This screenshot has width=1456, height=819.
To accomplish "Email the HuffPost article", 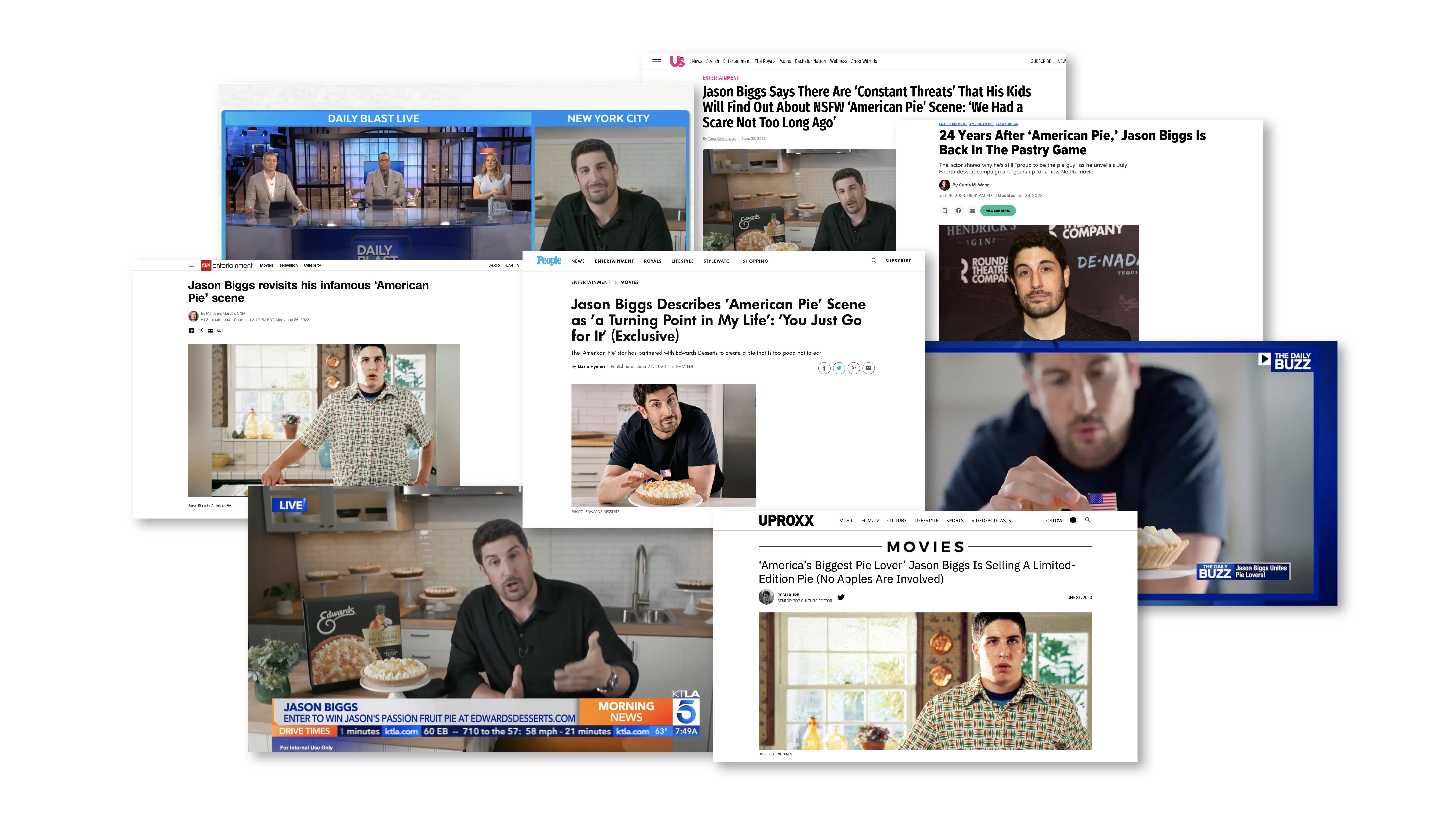I will (972, 211).
